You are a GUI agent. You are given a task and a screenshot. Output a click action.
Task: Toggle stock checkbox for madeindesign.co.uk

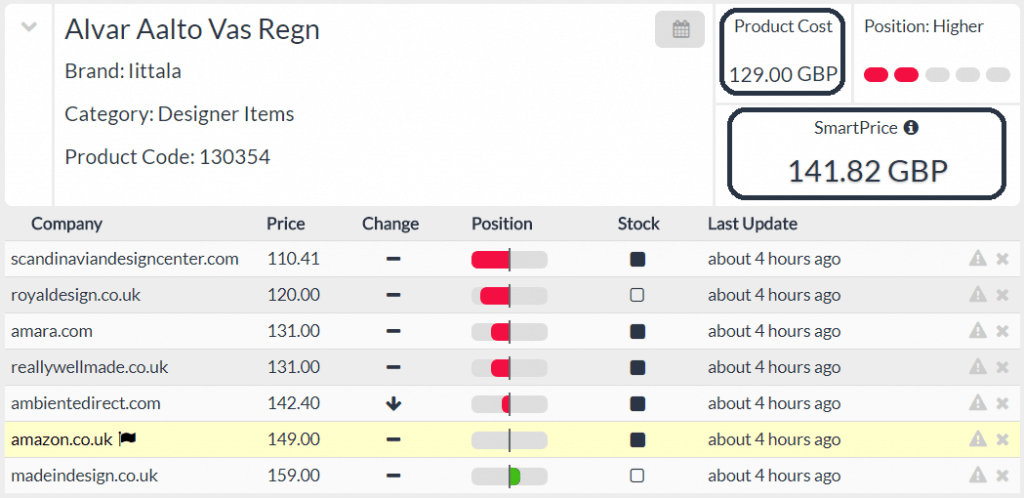coord(637,475)
